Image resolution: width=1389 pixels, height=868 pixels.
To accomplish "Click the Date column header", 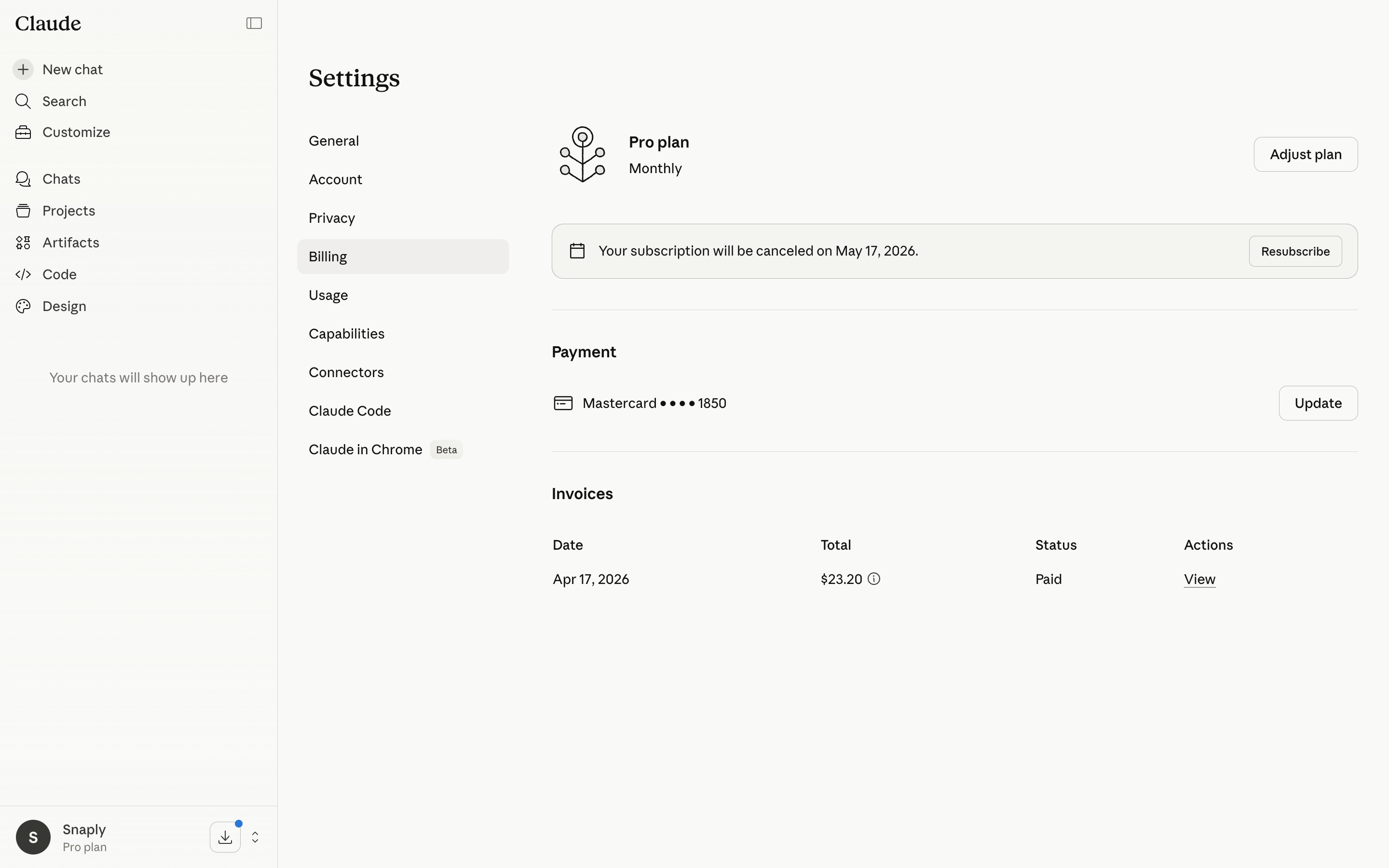I will click(568, 545).
